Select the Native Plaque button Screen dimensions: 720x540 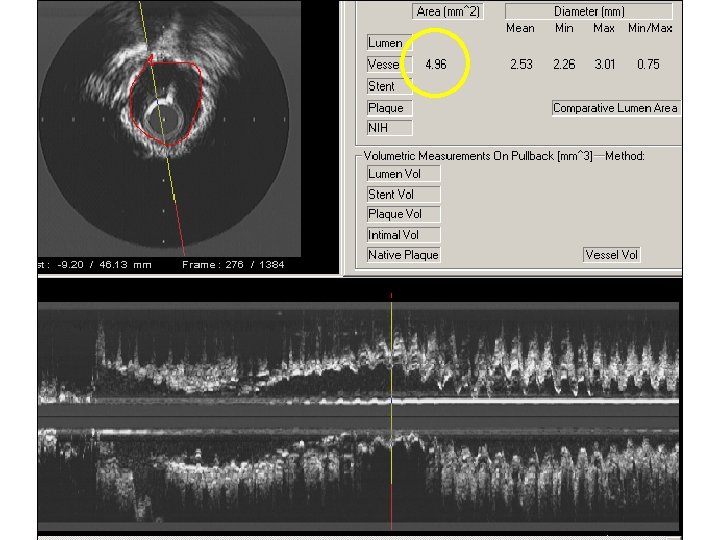click(x=403, y=255)
